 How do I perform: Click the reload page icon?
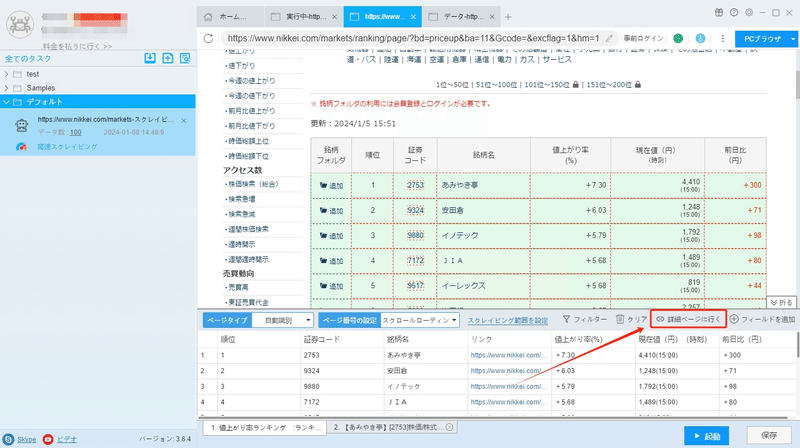[208, 38]
